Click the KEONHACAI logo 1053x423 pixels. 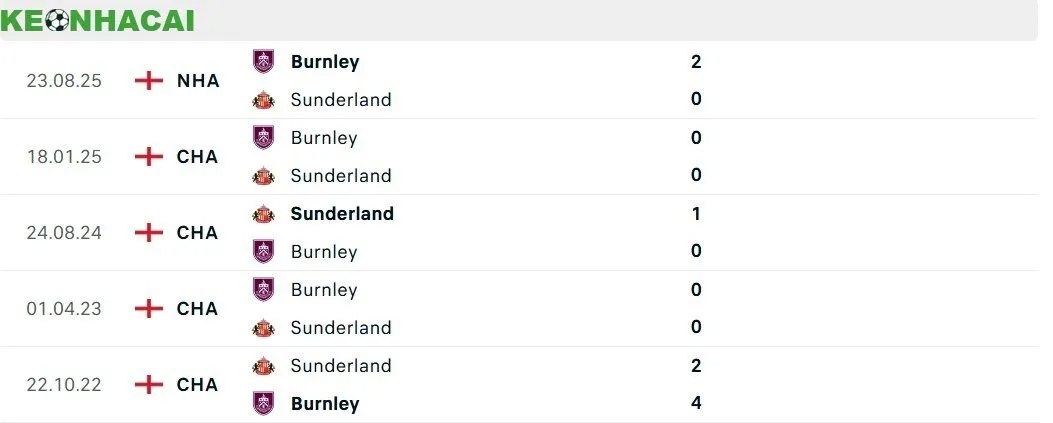tap(98, 20)
